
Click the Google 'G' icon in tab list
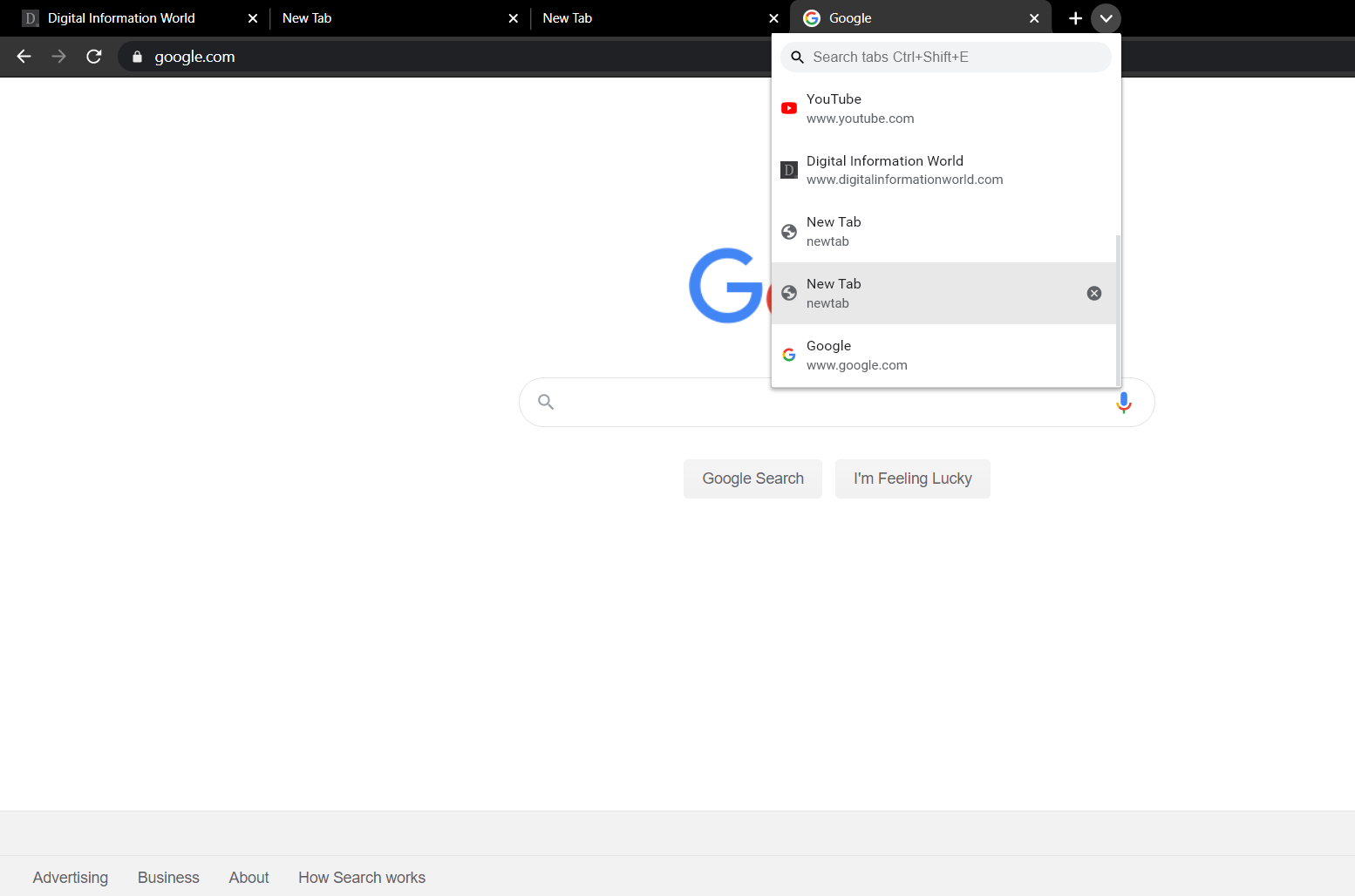[789, 355]
